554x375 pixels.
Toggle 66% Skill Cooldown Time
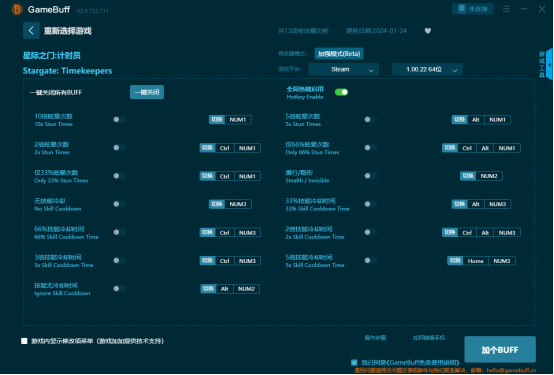pos(119,232)
